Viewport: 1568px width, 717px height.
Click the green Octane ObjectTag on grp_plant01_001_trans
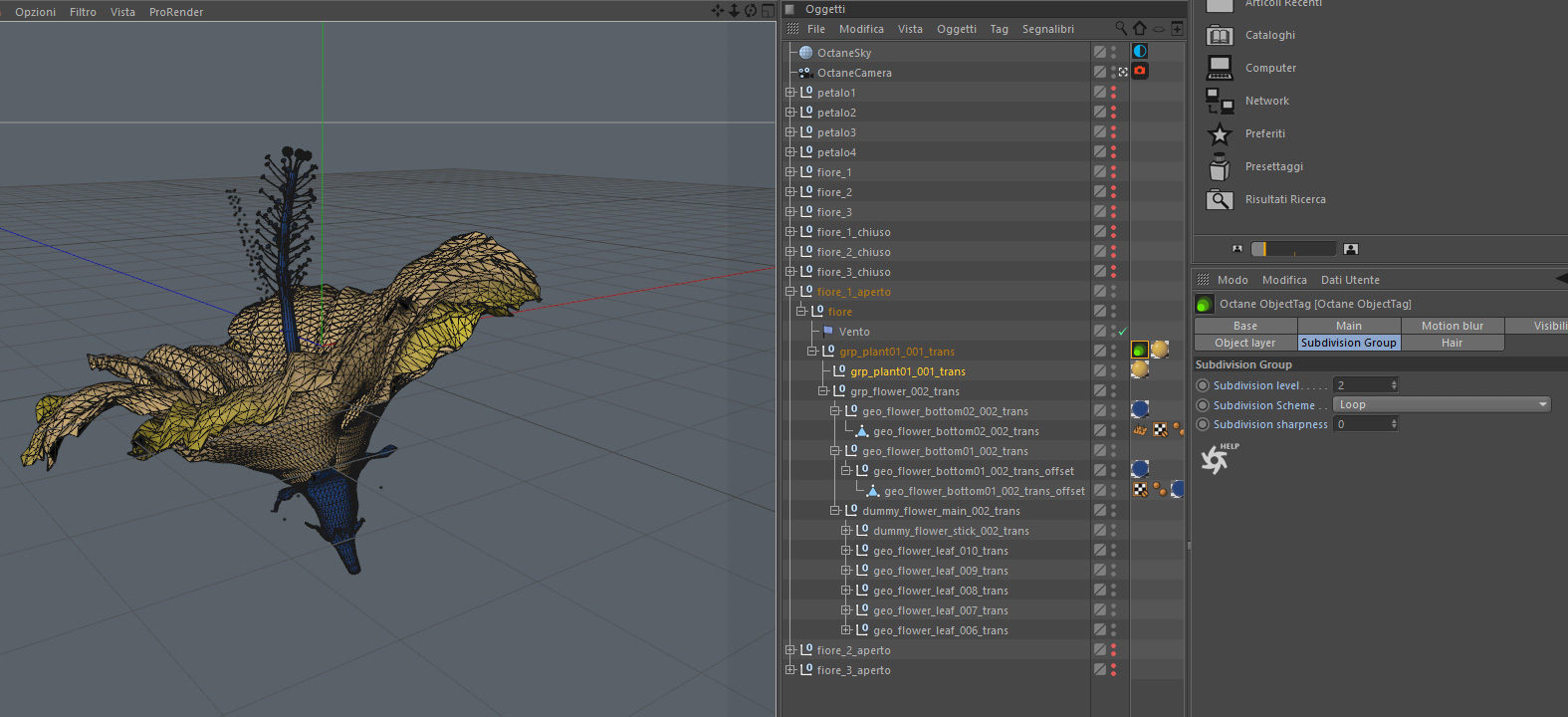pyautogui.click(x=1139, y=350)
